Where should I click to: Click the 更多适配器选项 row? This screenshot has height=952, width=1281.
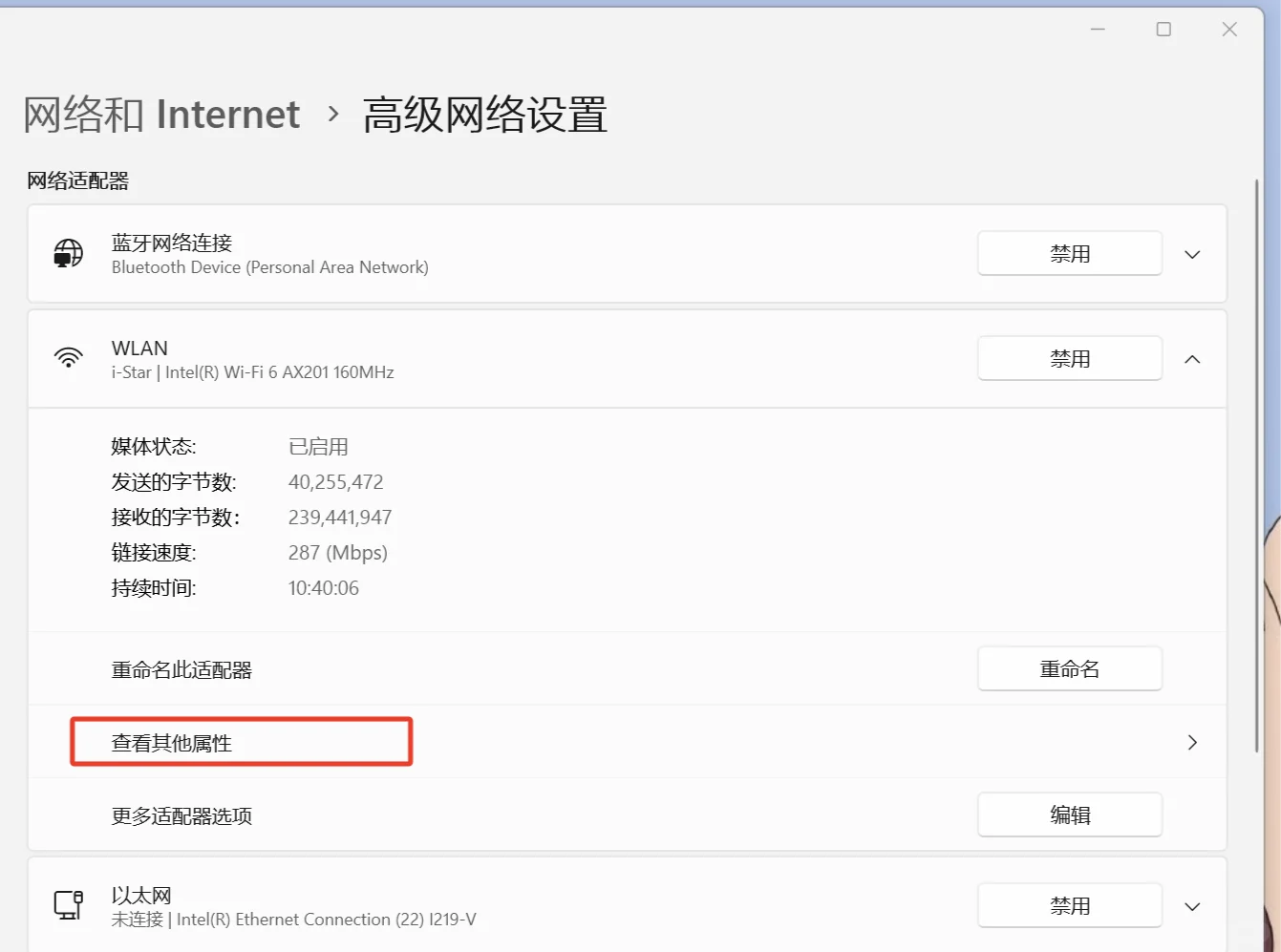[180, 814]
